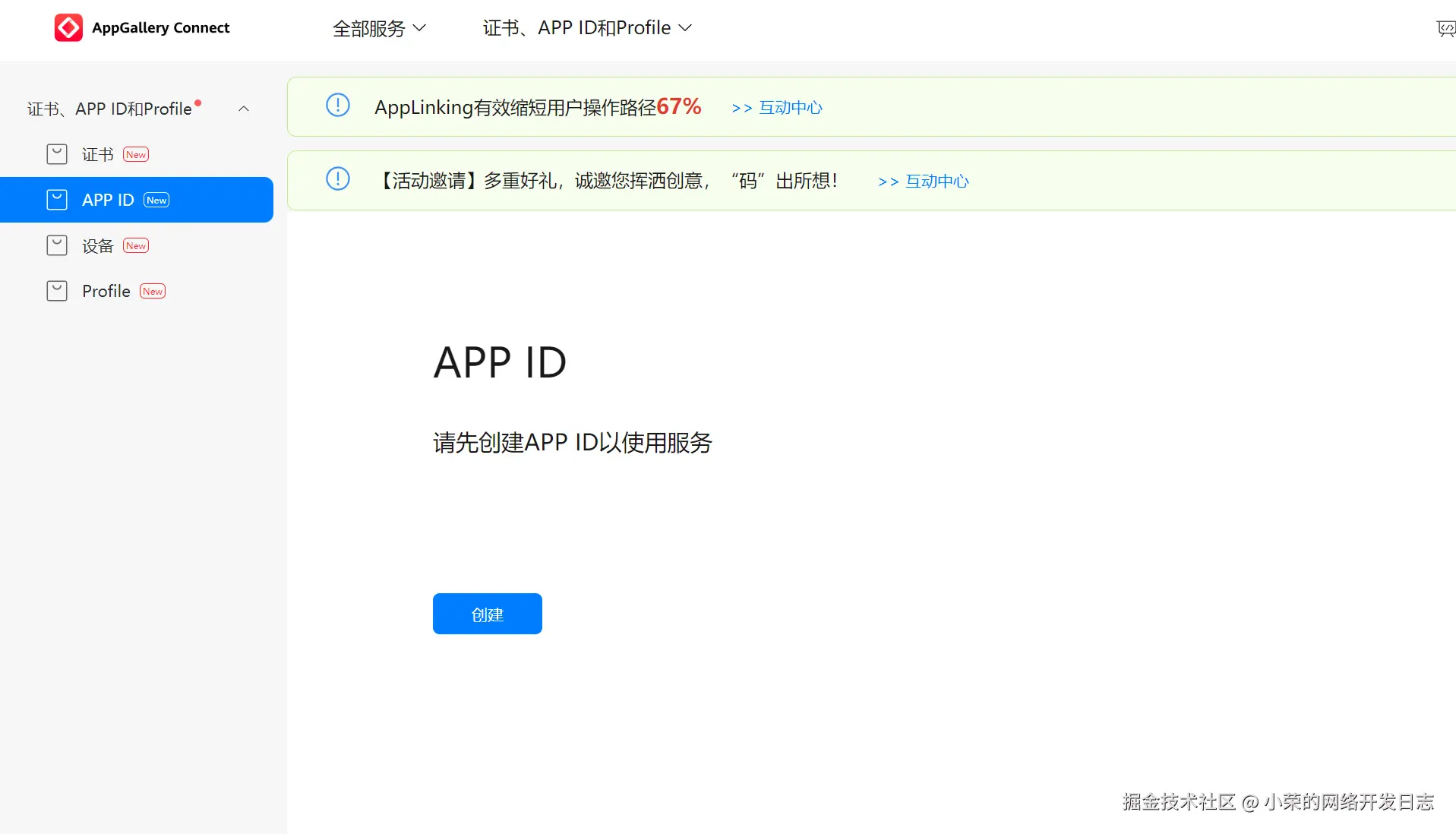The width and height of the screenshot is (1456, 834).
Task: Select Profile in the sidebar menu
Action: pos(137,291)
